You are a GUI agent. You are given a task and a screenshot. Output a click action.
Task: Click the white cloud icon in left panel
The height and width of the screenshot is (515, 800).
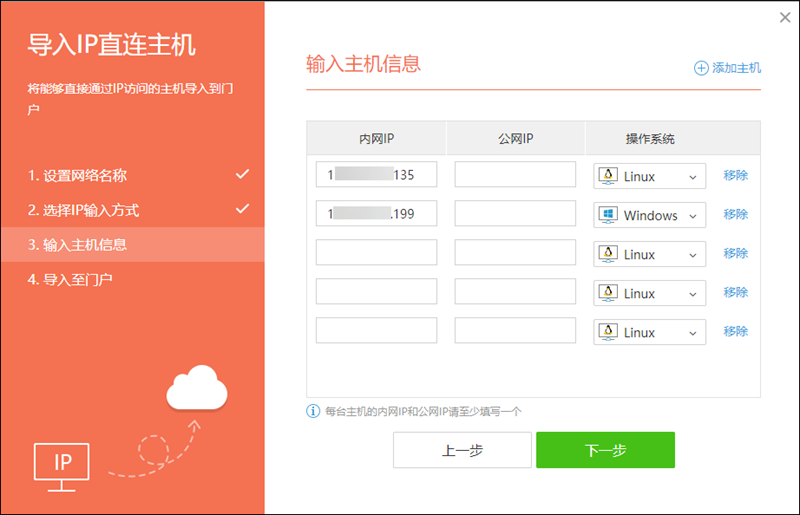[x=197, y=389]
